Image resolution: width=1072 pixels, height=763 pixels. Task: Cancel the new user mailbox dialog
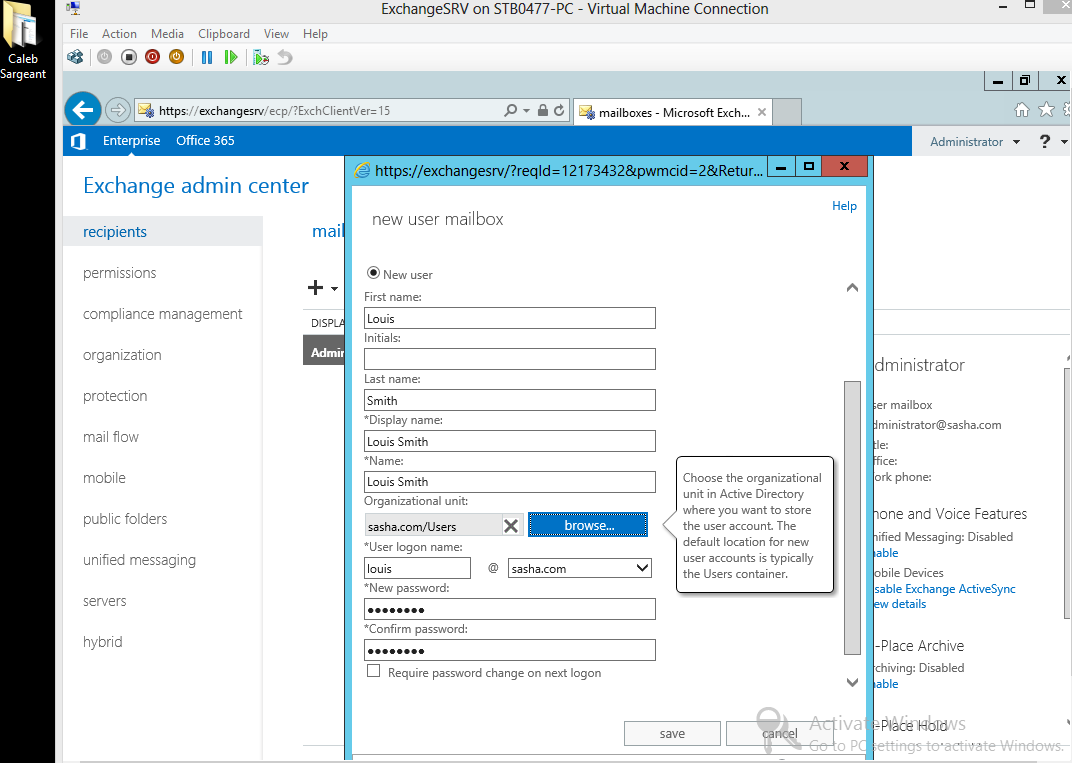(779, 733)
